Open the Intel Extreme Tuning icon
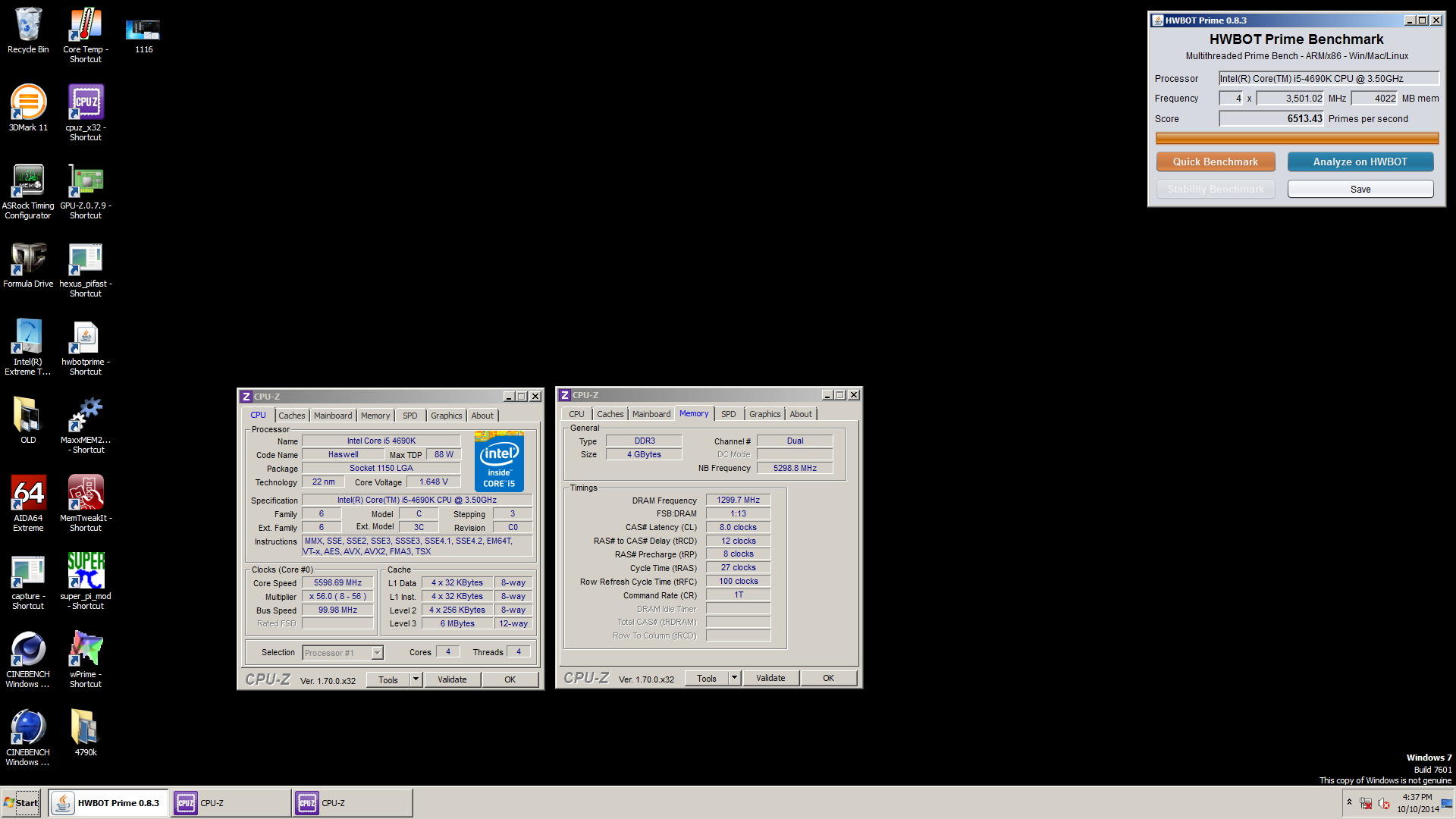The image size is (1456, 819). click(28, 347)
